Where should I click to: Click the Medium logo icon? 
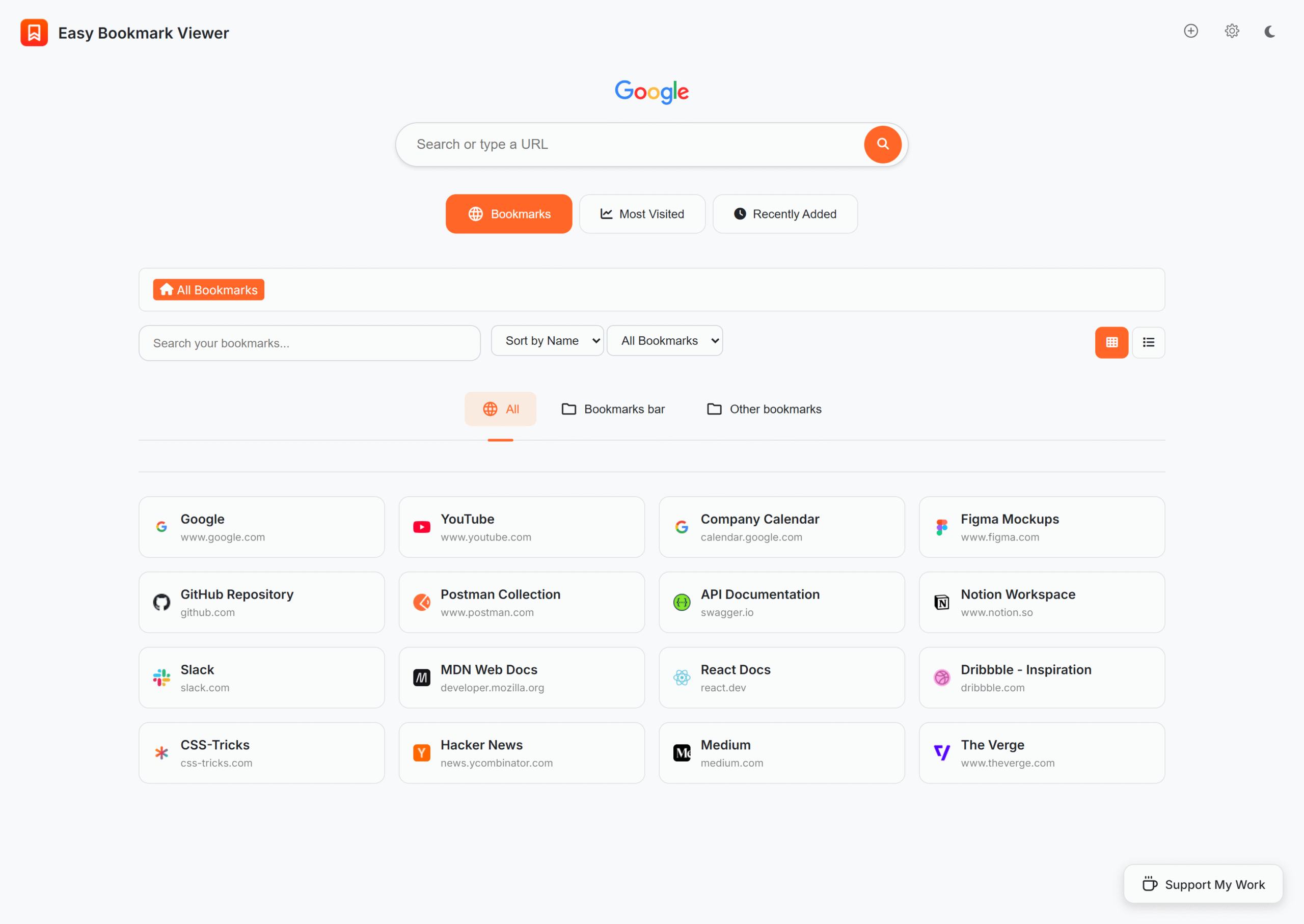pos(682,753)
